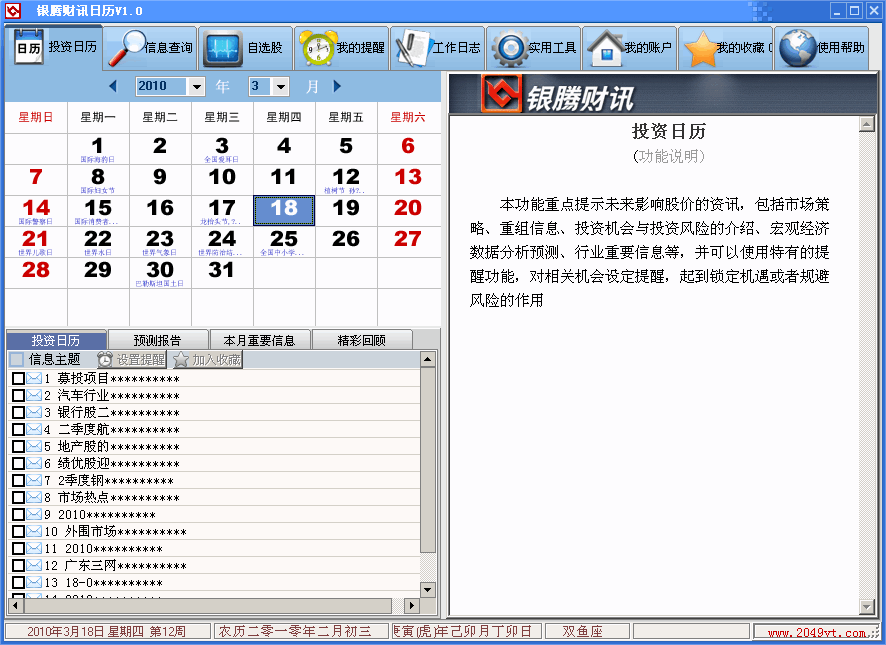The height and width of the screenshot is (645, 886).
Task: Open the 信息查询 magnifier icon
Action: (126, 47)
